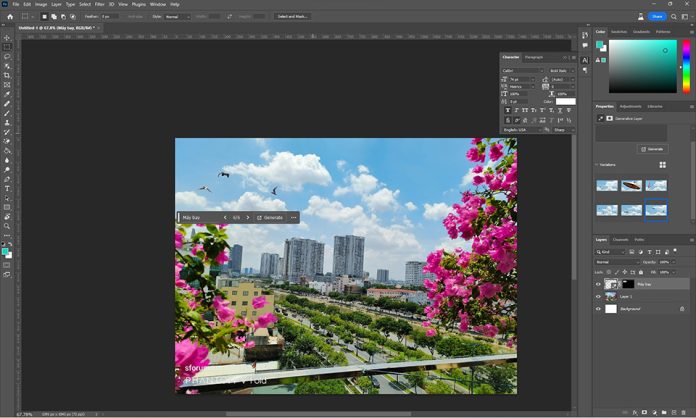This screenshot has height=418, width=696.
Task: Open the Filter menu
Action: click(99, 4)
